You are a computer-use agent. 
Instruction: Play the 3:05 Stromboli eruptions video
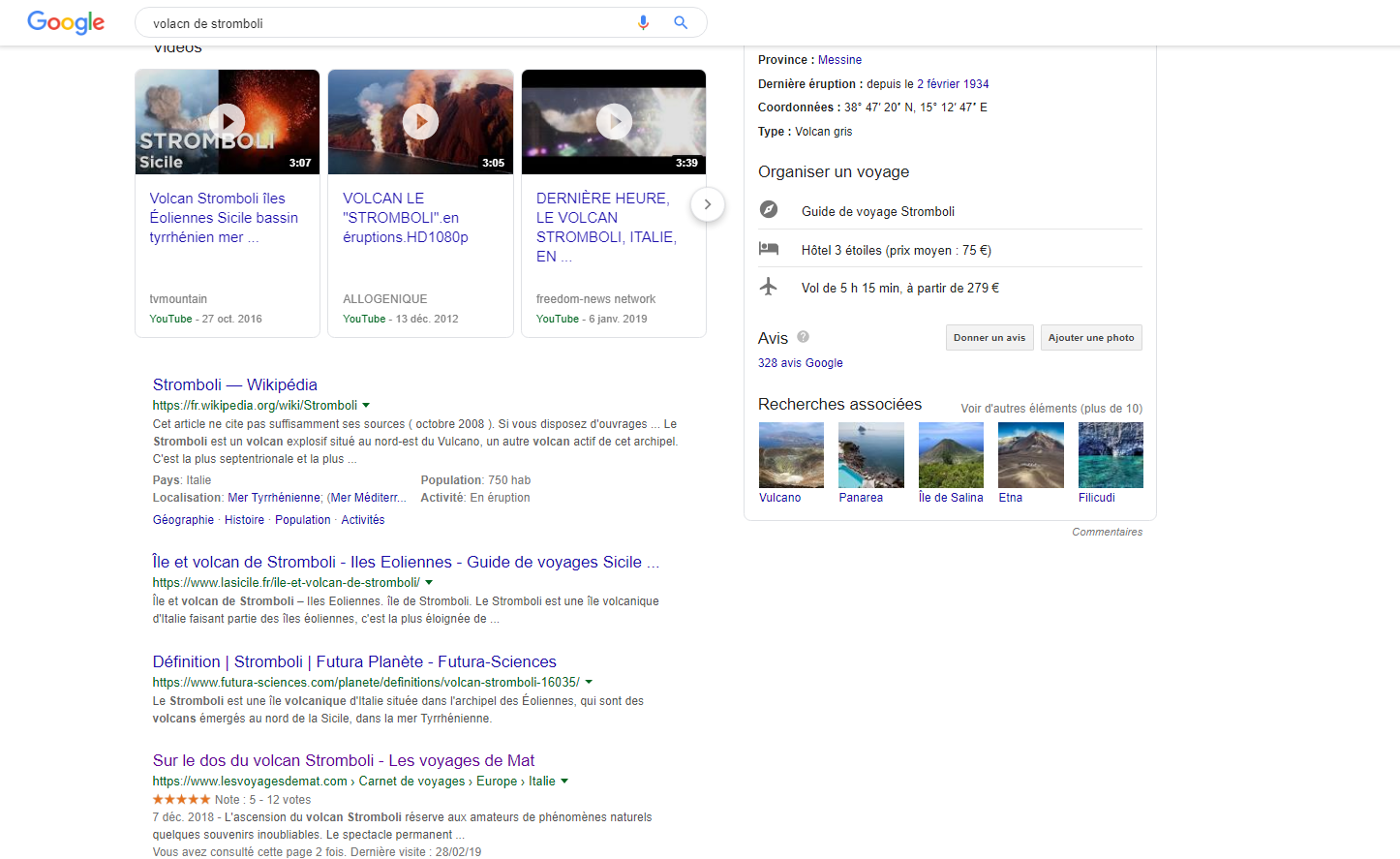pos(421,122)
